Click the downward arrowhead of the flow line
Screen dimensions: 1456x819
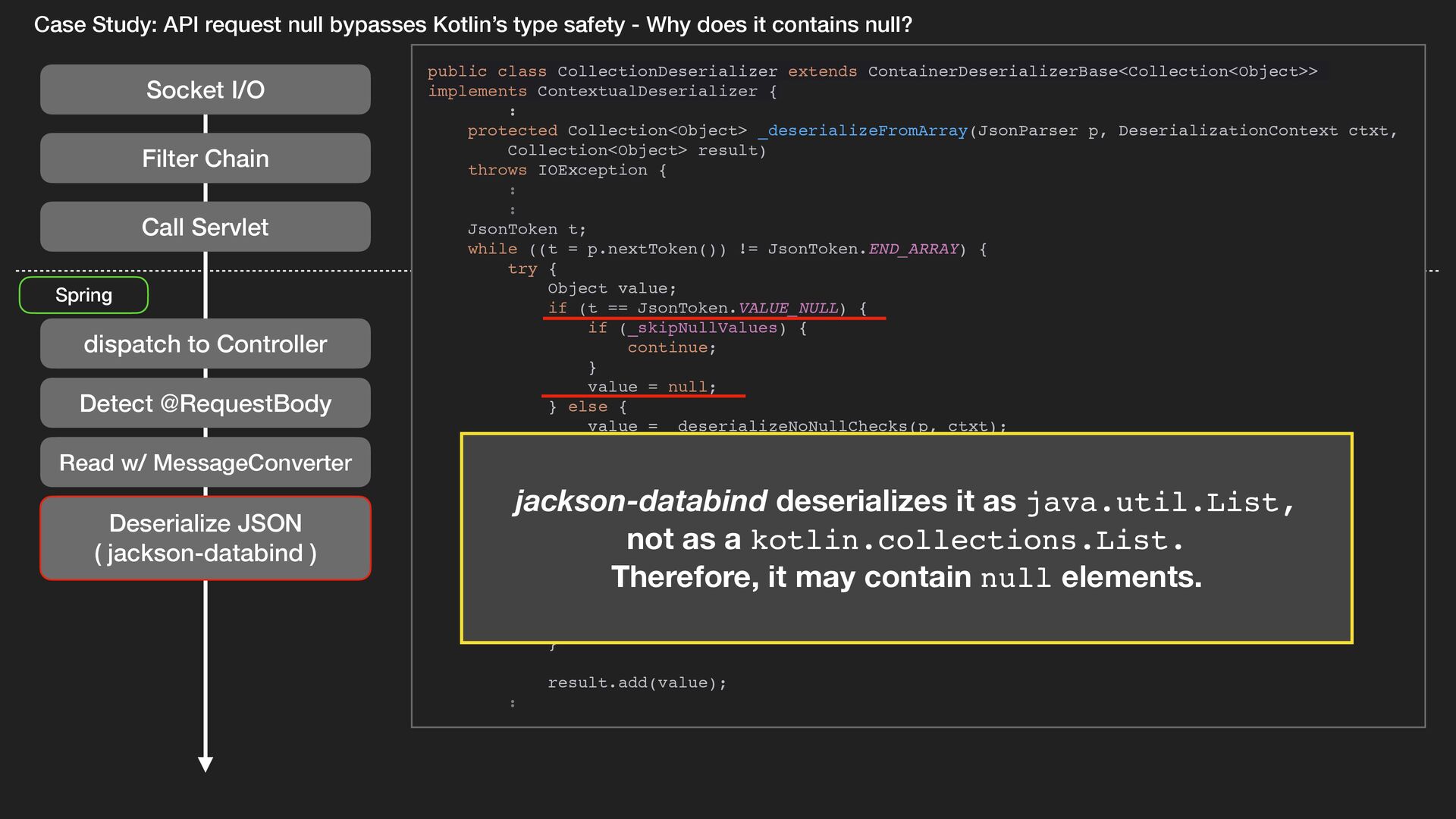click(205, 764)
